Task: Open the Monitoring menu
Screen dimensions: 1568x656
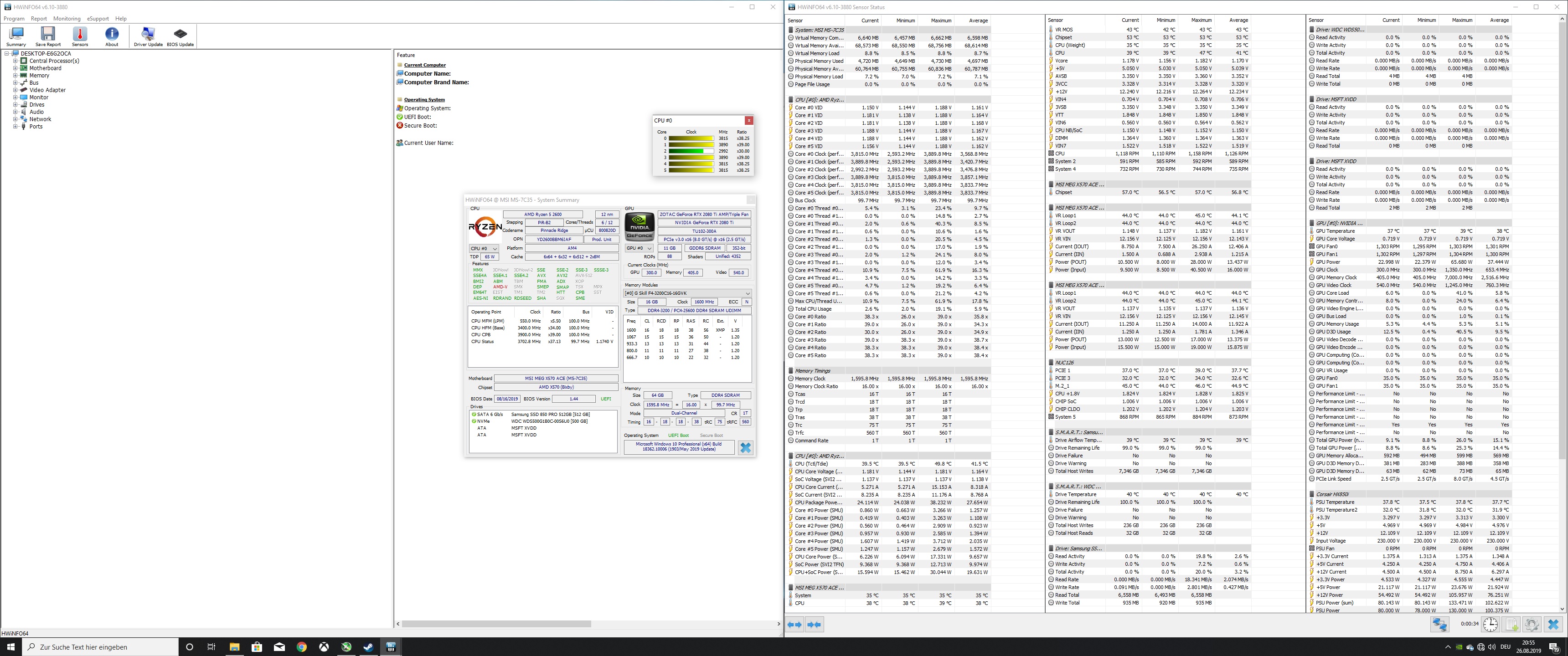Action: coord(67,19)
